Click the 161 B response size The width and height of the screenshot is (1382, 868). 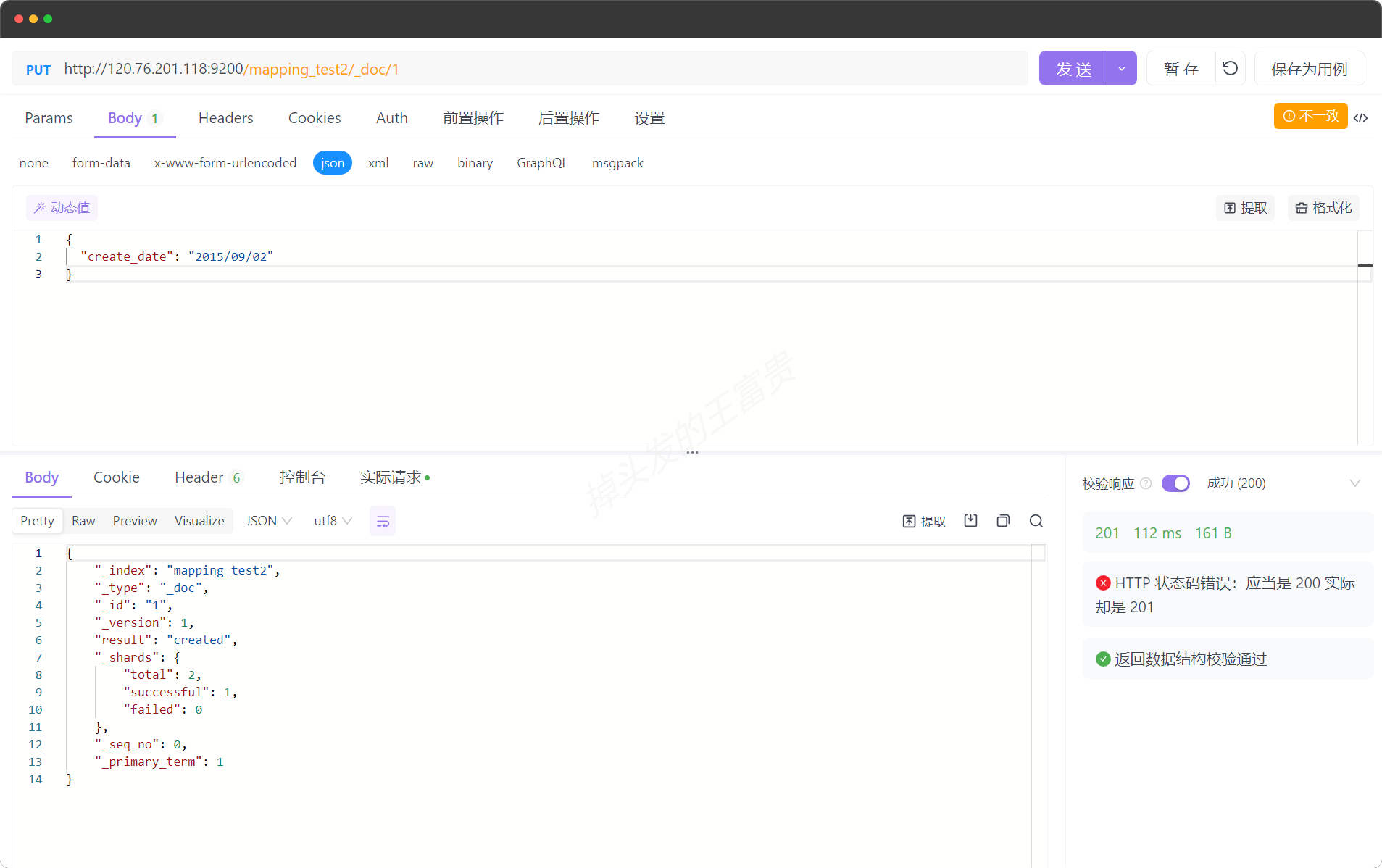coord(1213,533)
